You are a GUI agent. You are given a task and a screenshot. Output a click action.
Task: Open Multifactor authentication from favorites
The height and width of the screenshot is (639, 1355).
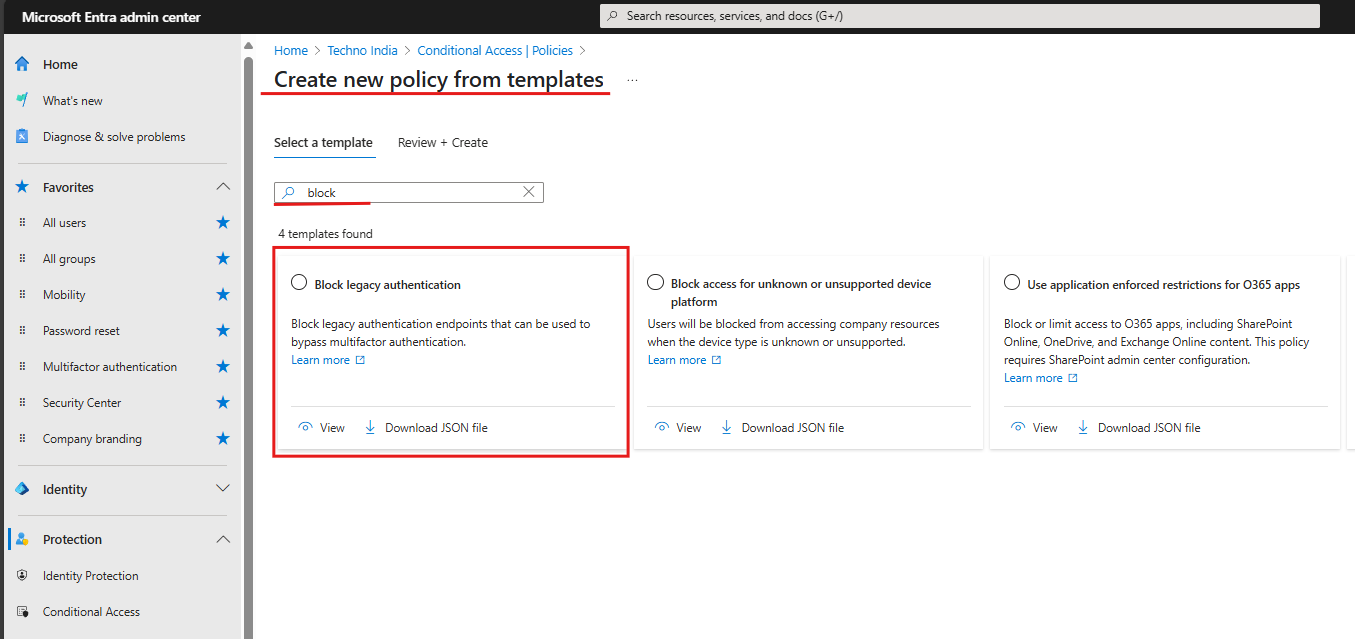[110, 367]
